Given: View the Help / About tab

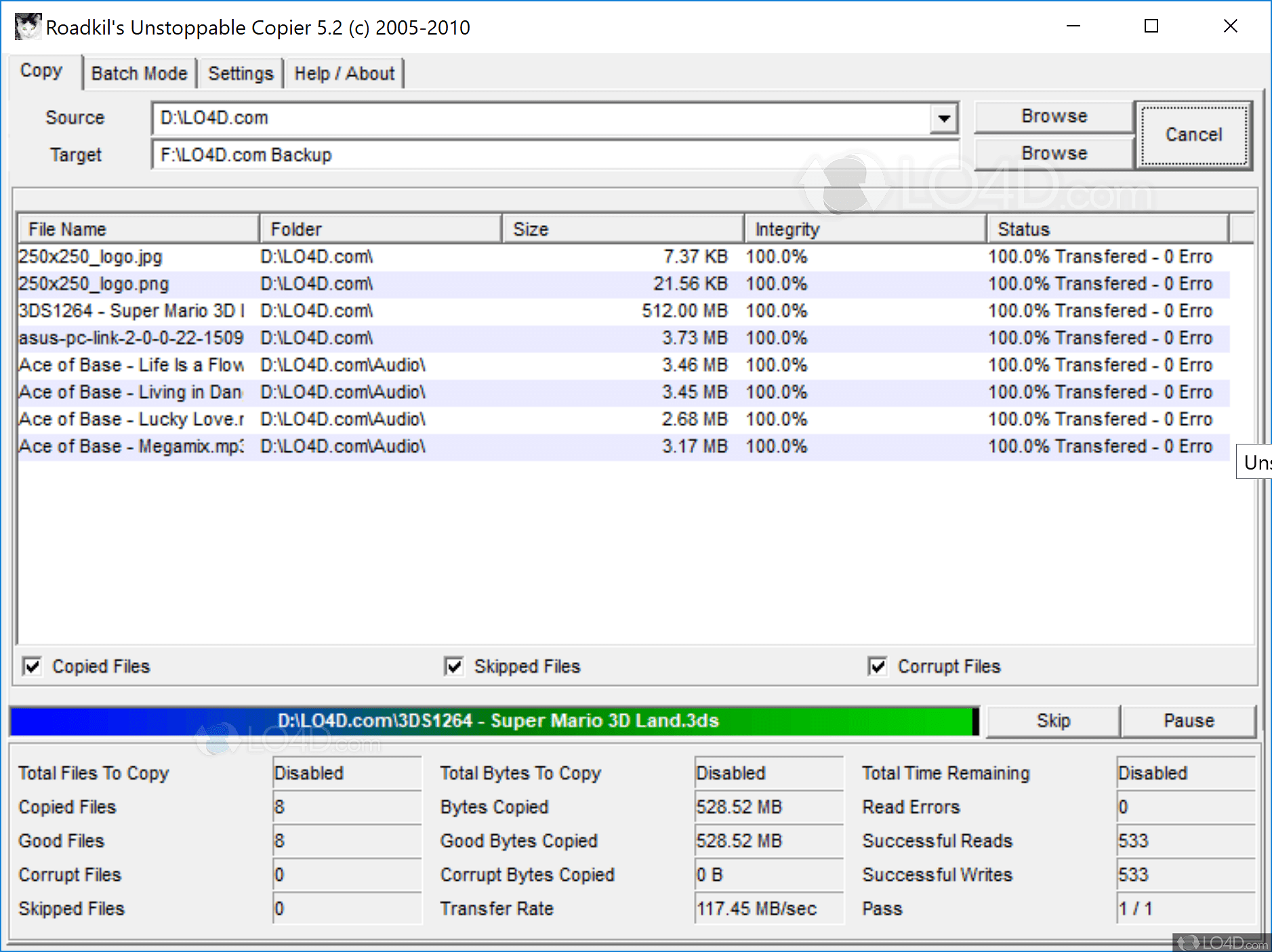Looking at the screenshot, I should (344, 73).
